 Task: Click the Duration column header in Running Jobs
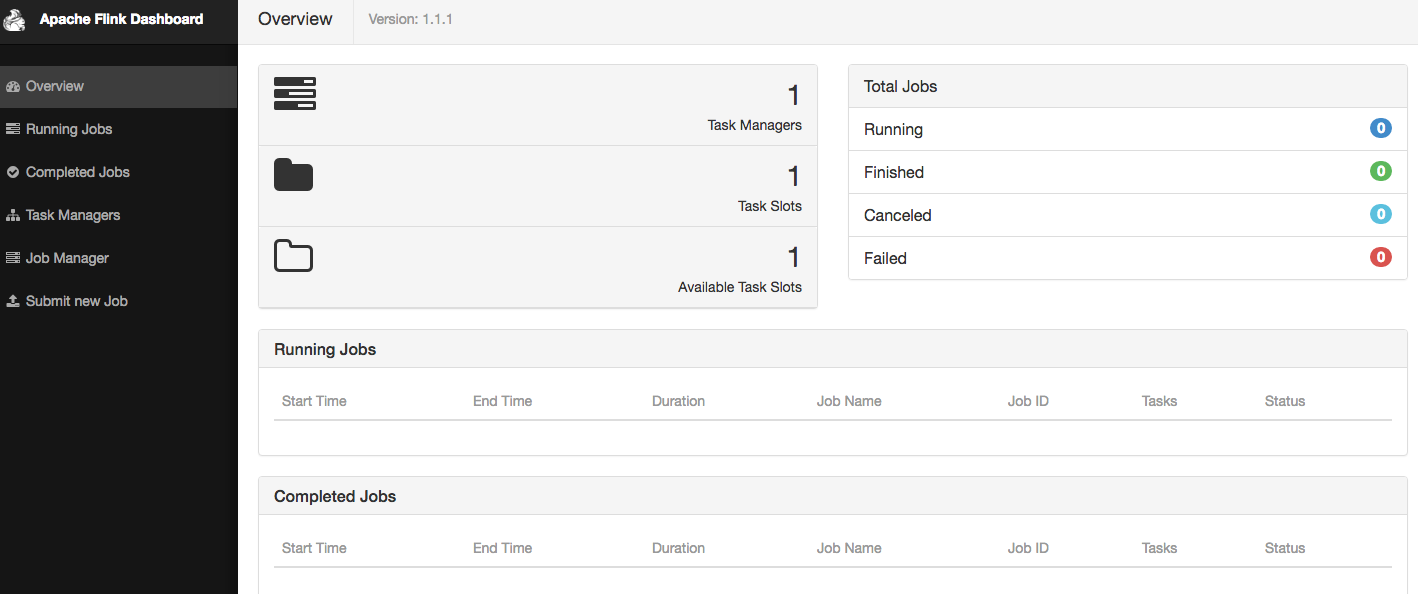[678, 401]
